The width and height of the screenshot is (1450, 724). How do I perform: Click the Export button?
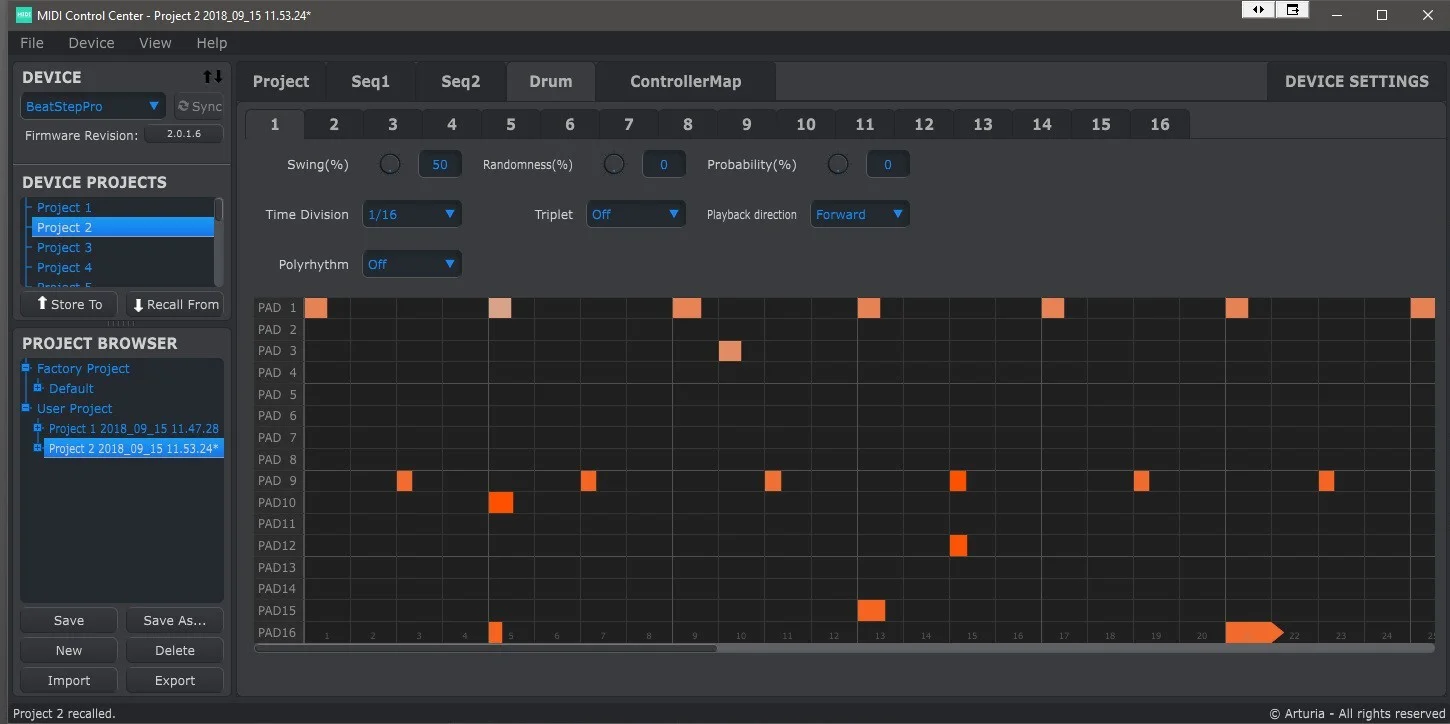tap(174, 680)
